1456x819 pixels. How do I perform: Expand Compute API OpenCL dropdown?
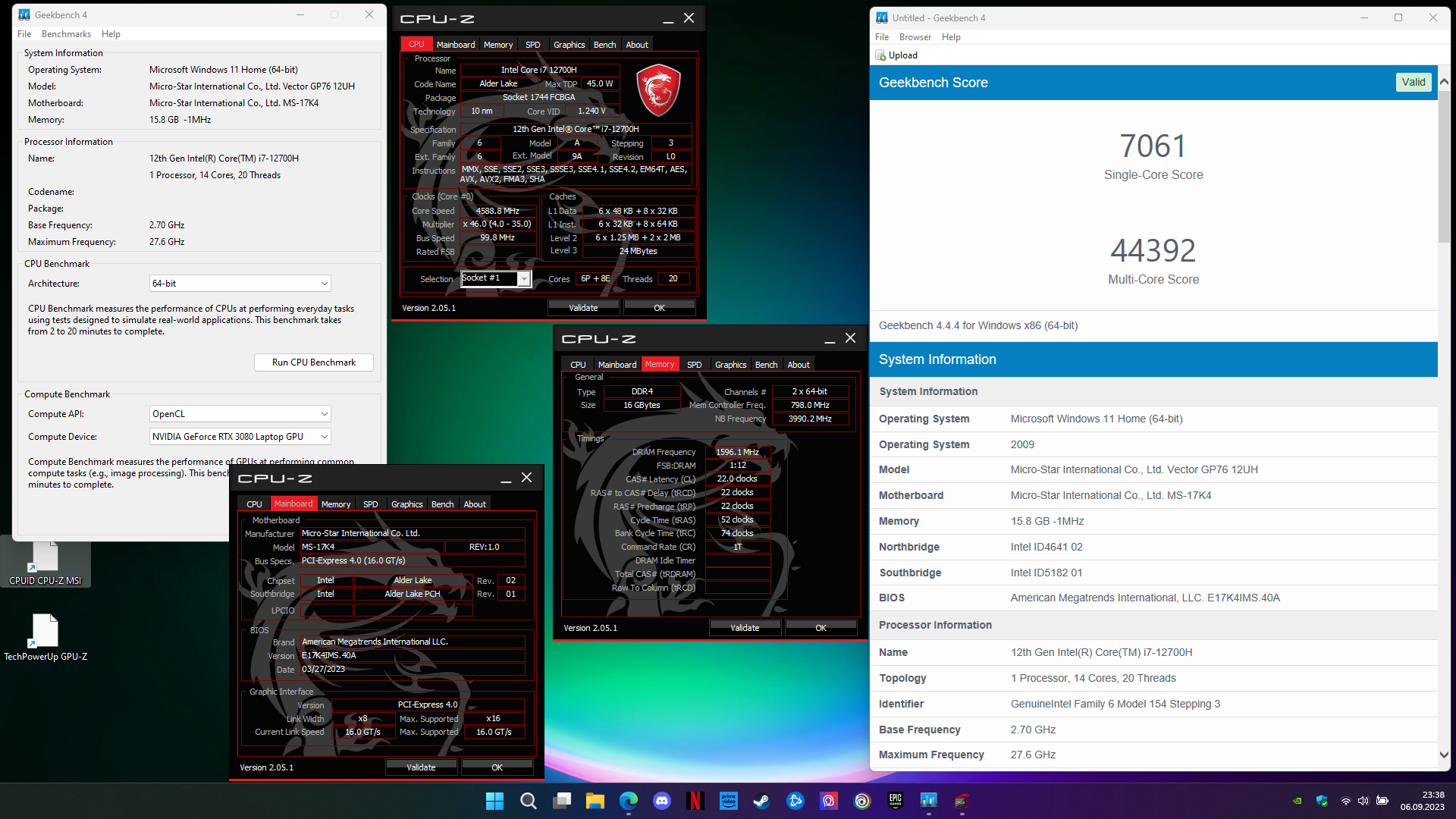coord(240,414)
